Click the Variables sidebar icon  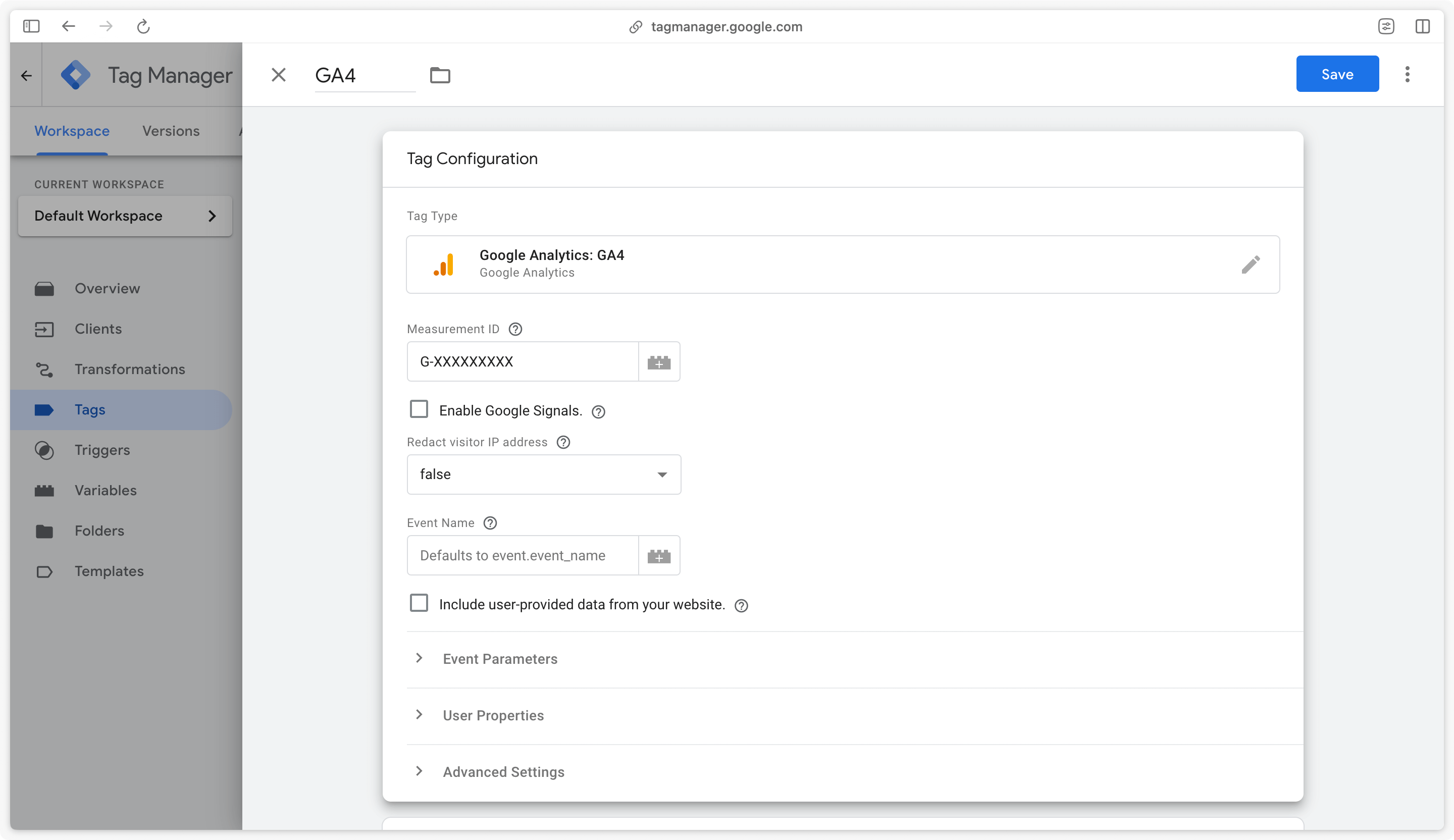pyautogui.click(x=44, y=490)
